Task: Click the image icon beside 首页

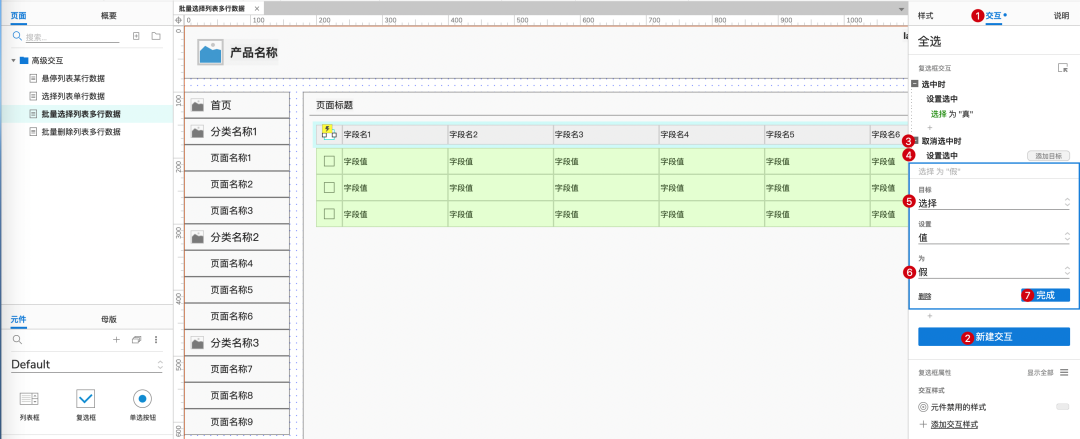Action: [197, 105]
